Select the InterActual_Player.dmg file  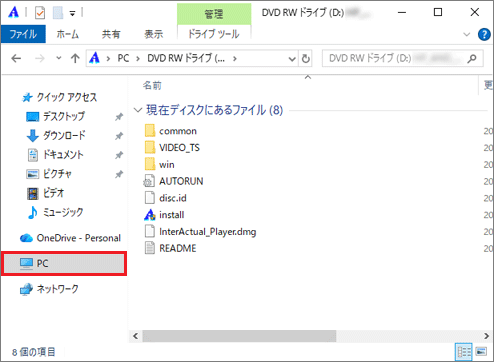[200, 231]
